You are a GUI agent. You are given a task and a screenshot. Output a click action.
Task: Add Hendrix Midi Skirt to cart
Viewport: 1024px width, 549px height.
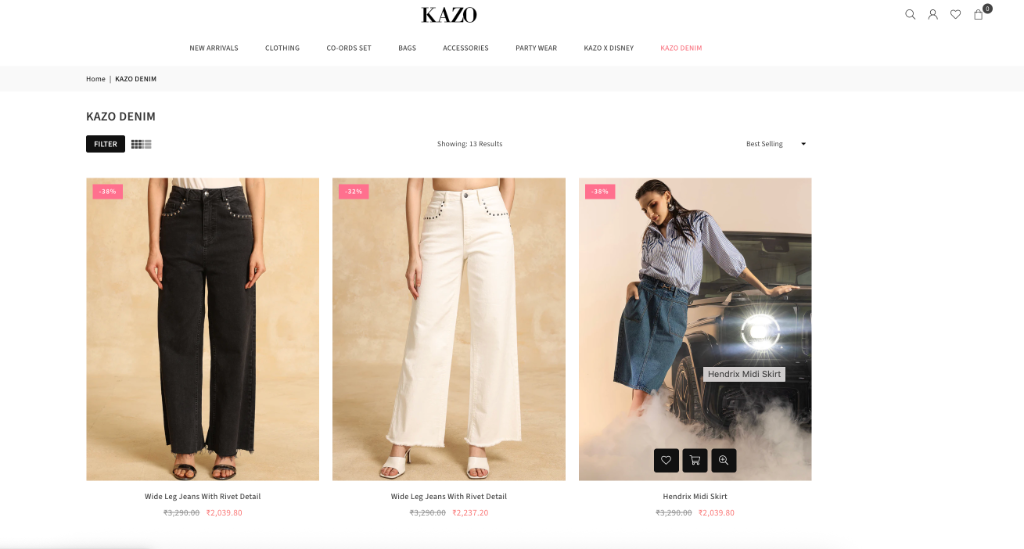tap(695, 460)
